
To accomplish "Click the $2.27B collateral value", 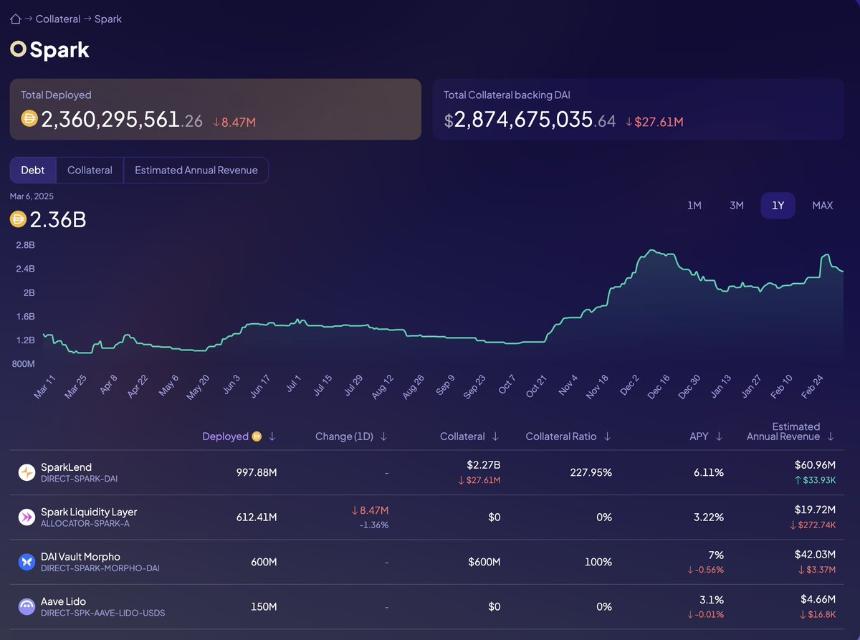I will point(483,465).
